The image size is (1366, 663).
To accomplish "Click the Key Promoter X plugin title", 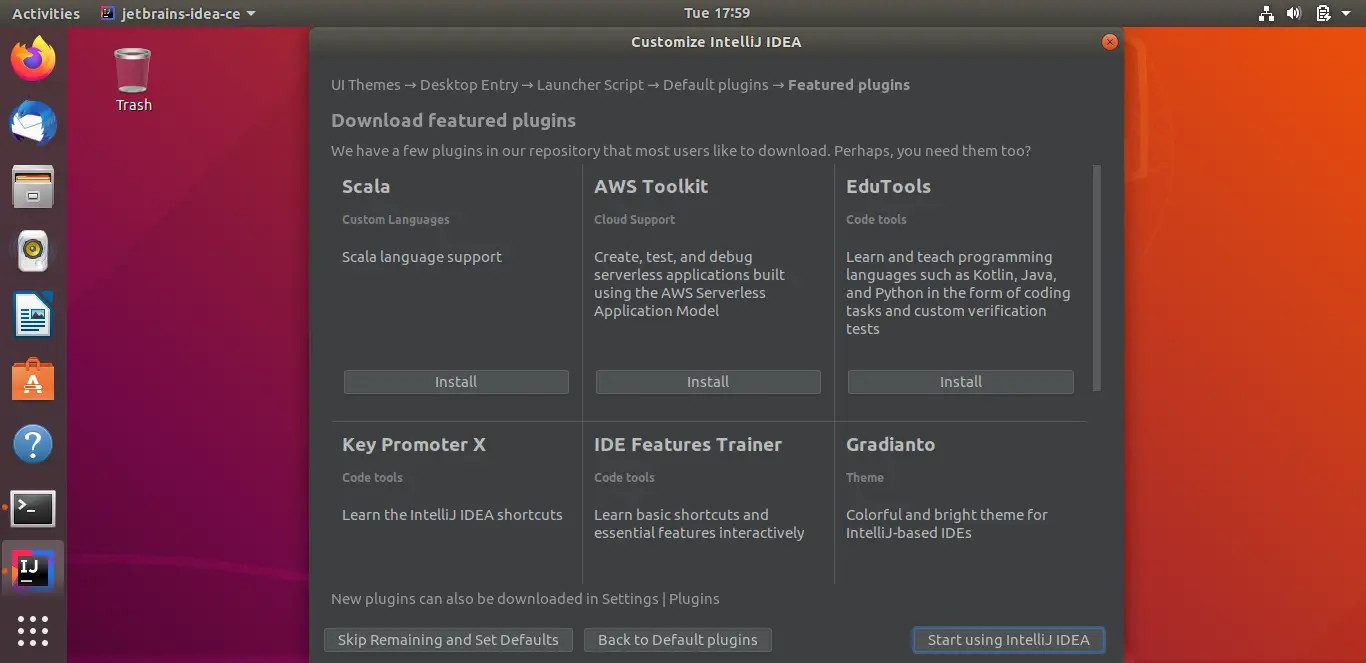I will pyautogui.click(x=414, y=445).
